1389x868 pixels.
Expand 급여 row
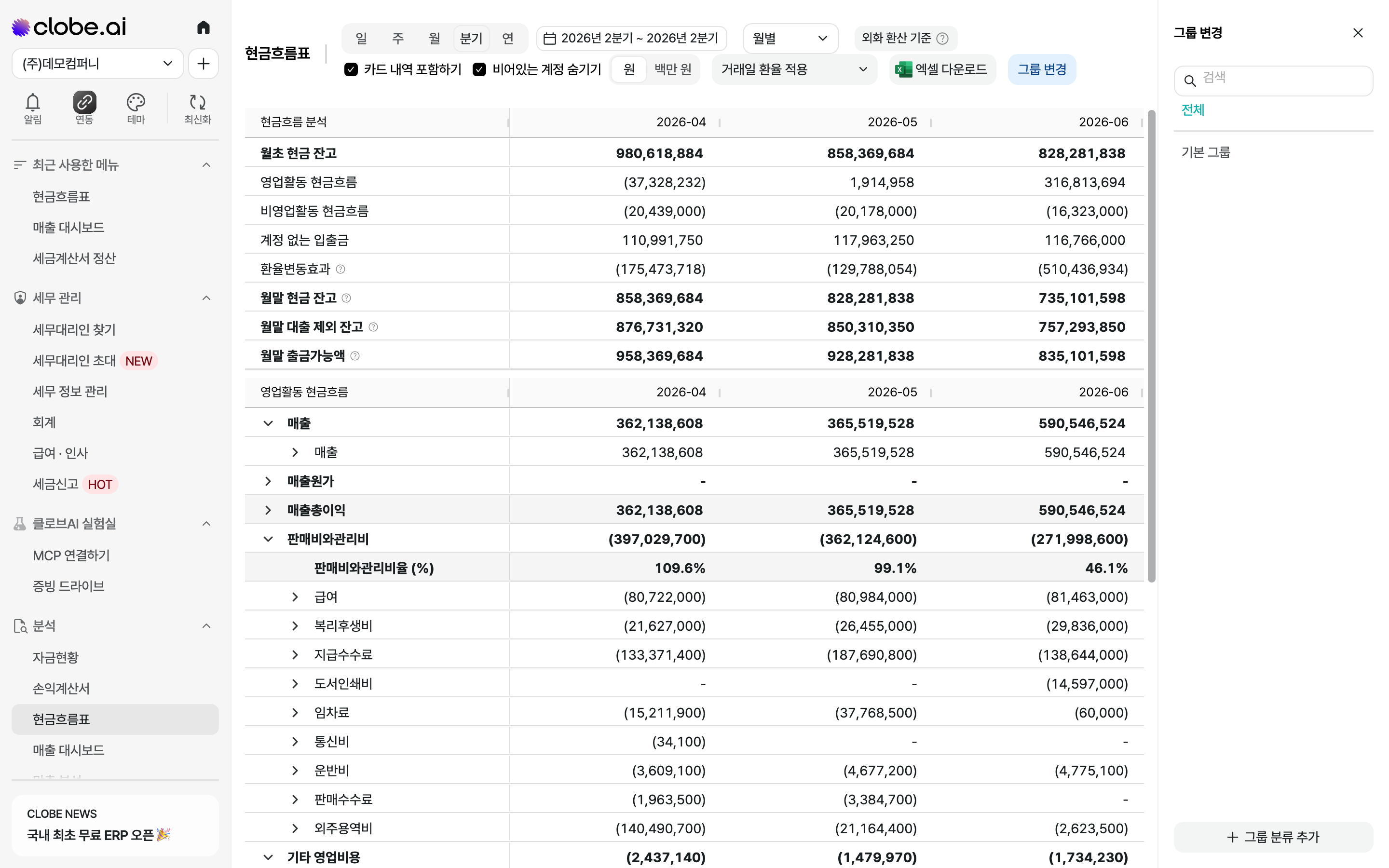coord(295,597)
